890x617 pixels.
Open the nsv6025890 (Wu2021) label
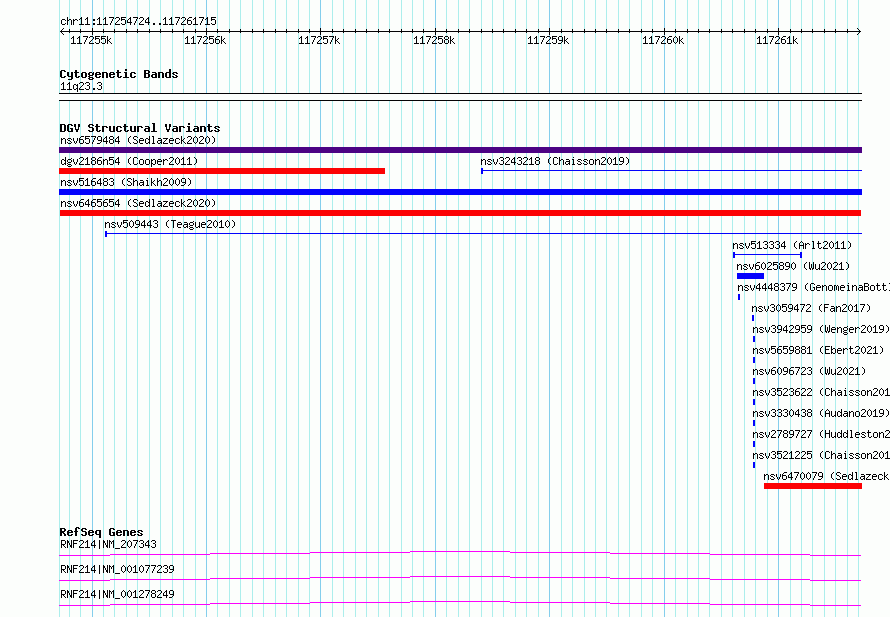click(x=793, y=266)
